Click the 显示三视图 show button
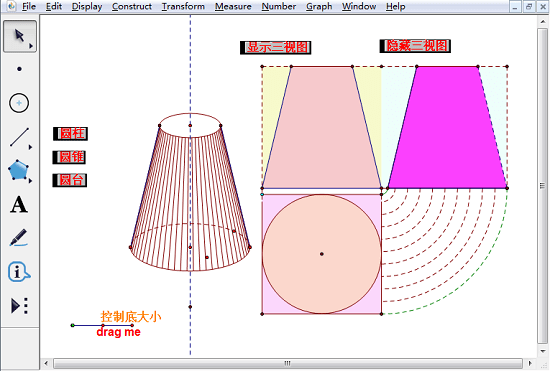 coord(276,47)
